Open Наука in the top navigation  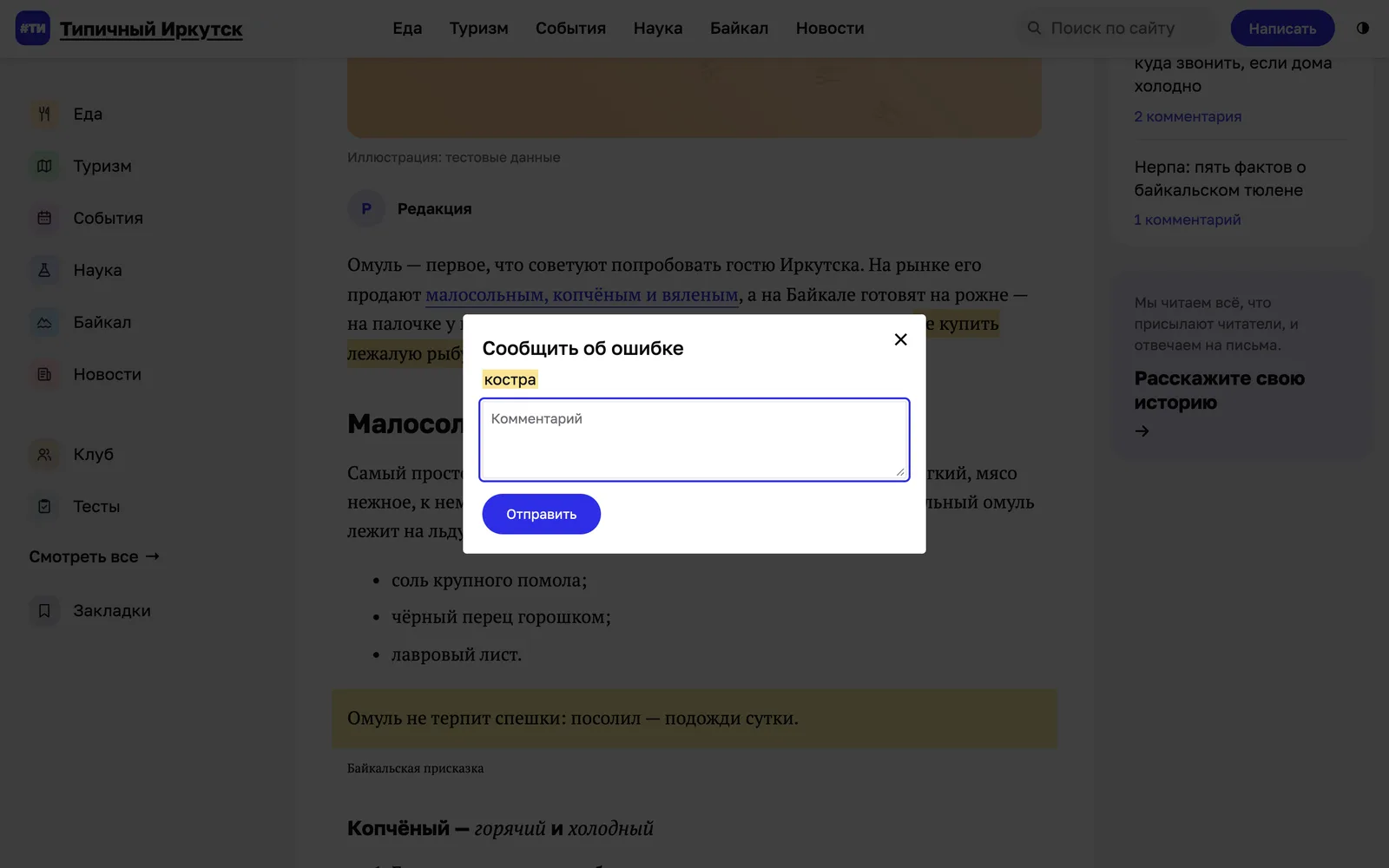658,28
